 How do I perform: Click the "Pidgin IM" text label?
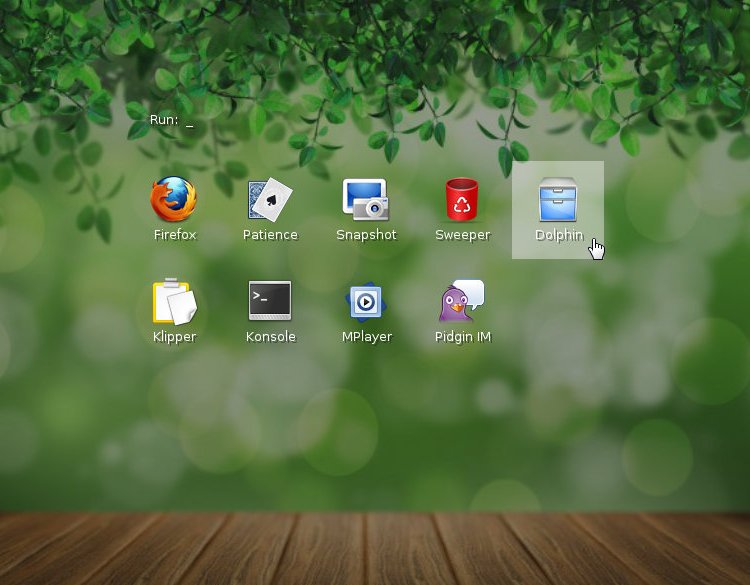(x=463, y=337)
